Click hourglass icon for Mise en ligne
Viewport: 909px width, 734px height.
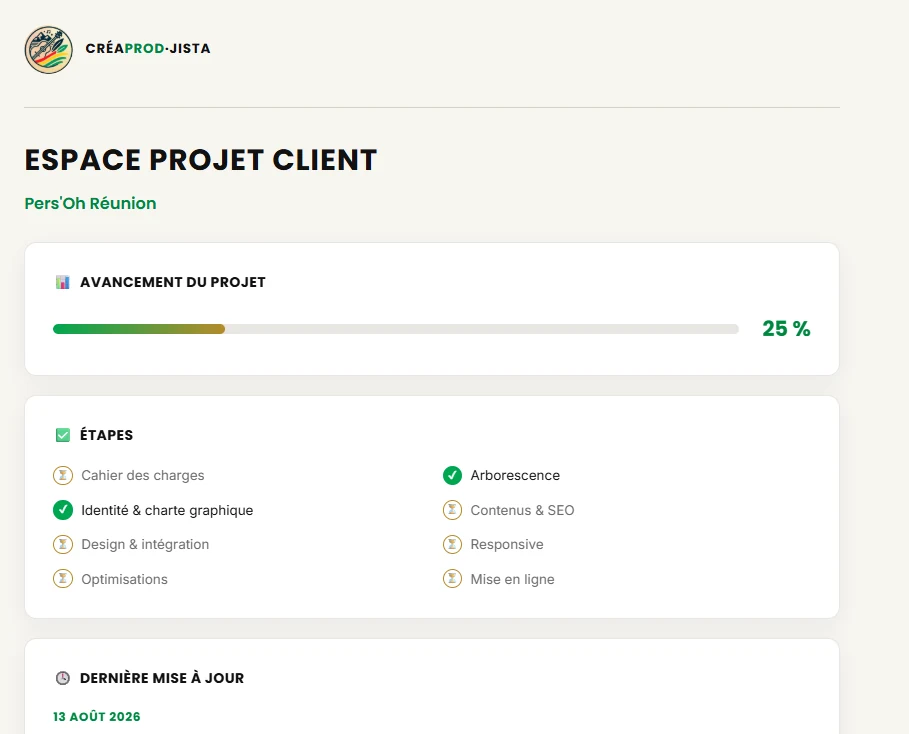click(x=452, y=579)
